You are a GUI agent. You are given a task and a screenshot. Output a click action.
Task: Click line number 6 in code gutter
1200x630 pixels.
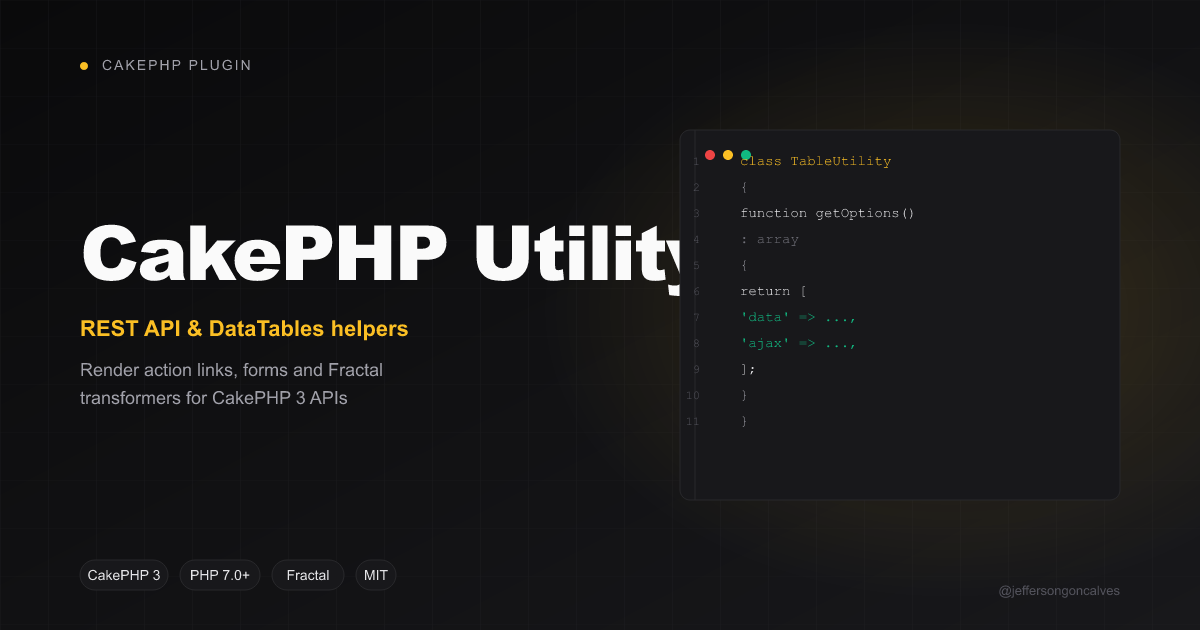coord(696,291)
